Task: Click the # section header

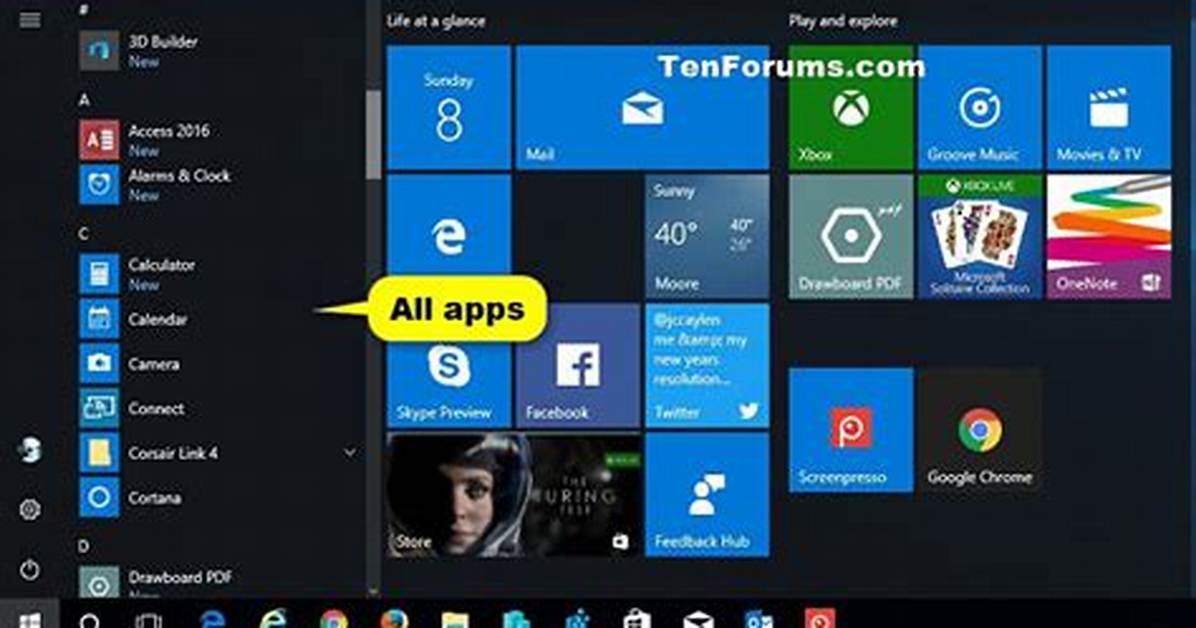Action: (84, 10)
